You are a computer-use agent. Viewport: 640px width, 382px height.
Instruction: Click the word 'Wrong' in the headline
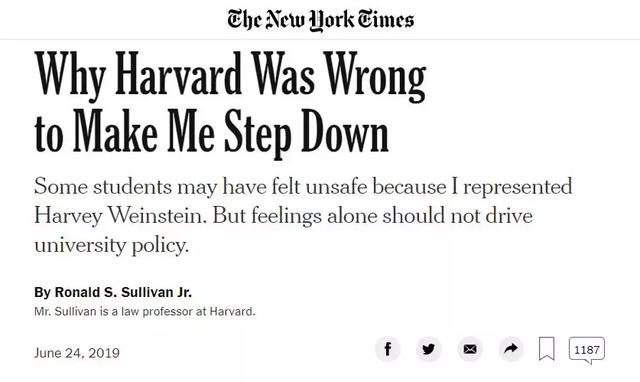[376, 77]
